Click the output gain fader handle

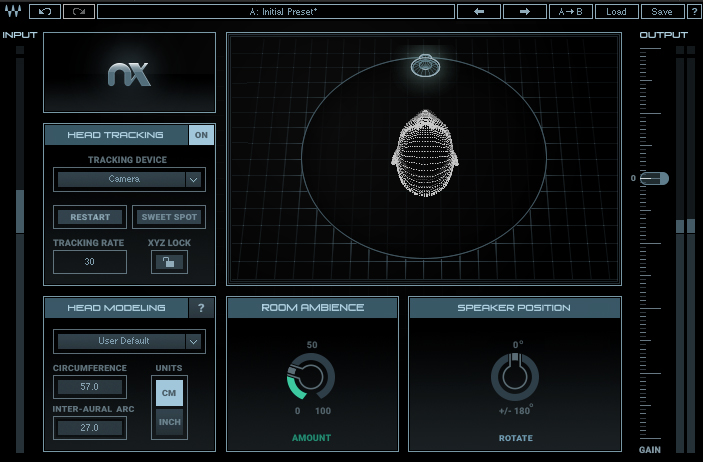[x=655, y=179]
